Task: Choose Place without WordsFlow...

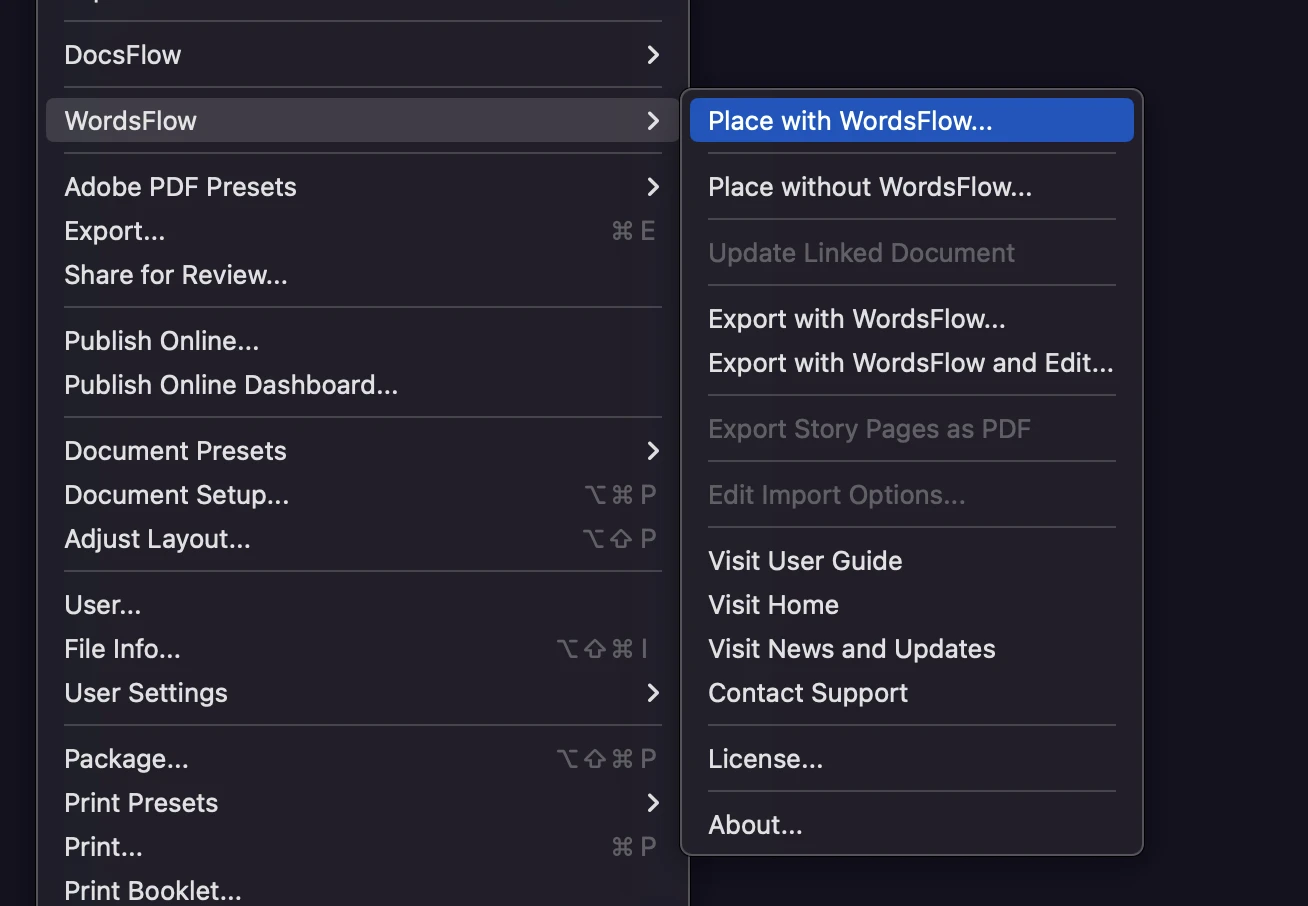Action: tap(912, 187)
